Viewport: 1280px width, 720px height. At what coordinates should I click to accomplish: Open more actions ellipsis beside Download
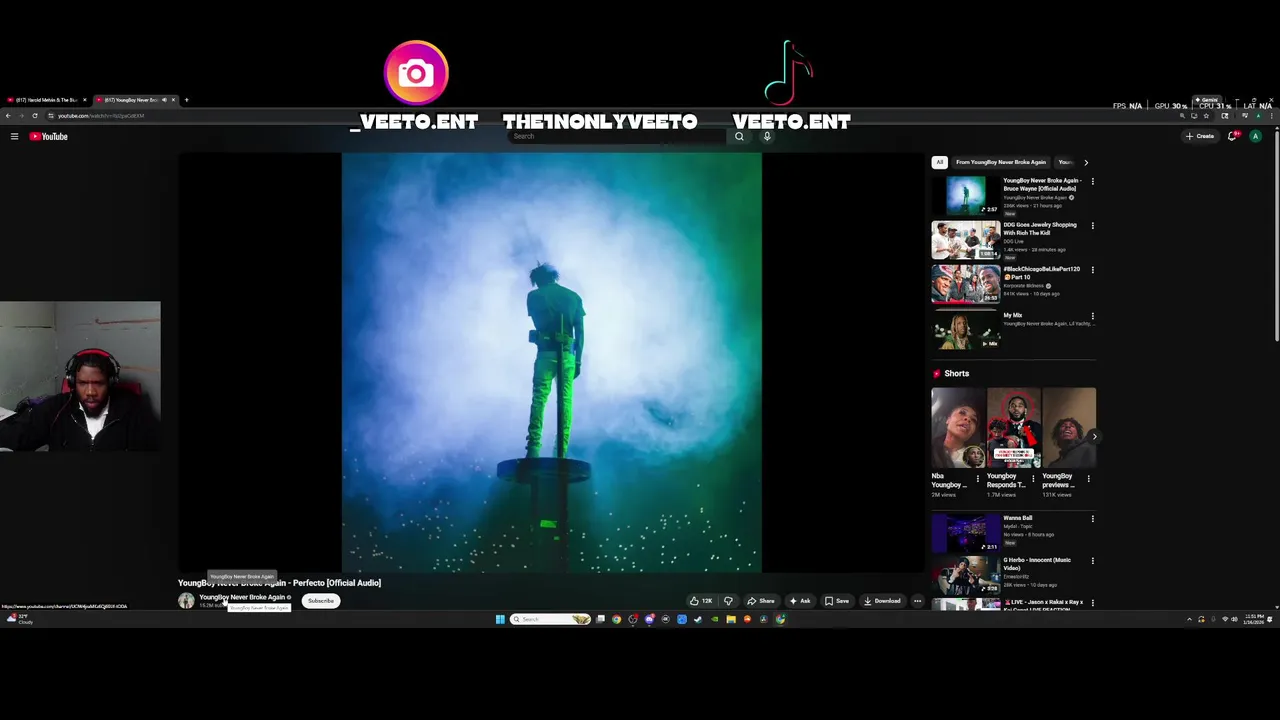click(917, 601)
